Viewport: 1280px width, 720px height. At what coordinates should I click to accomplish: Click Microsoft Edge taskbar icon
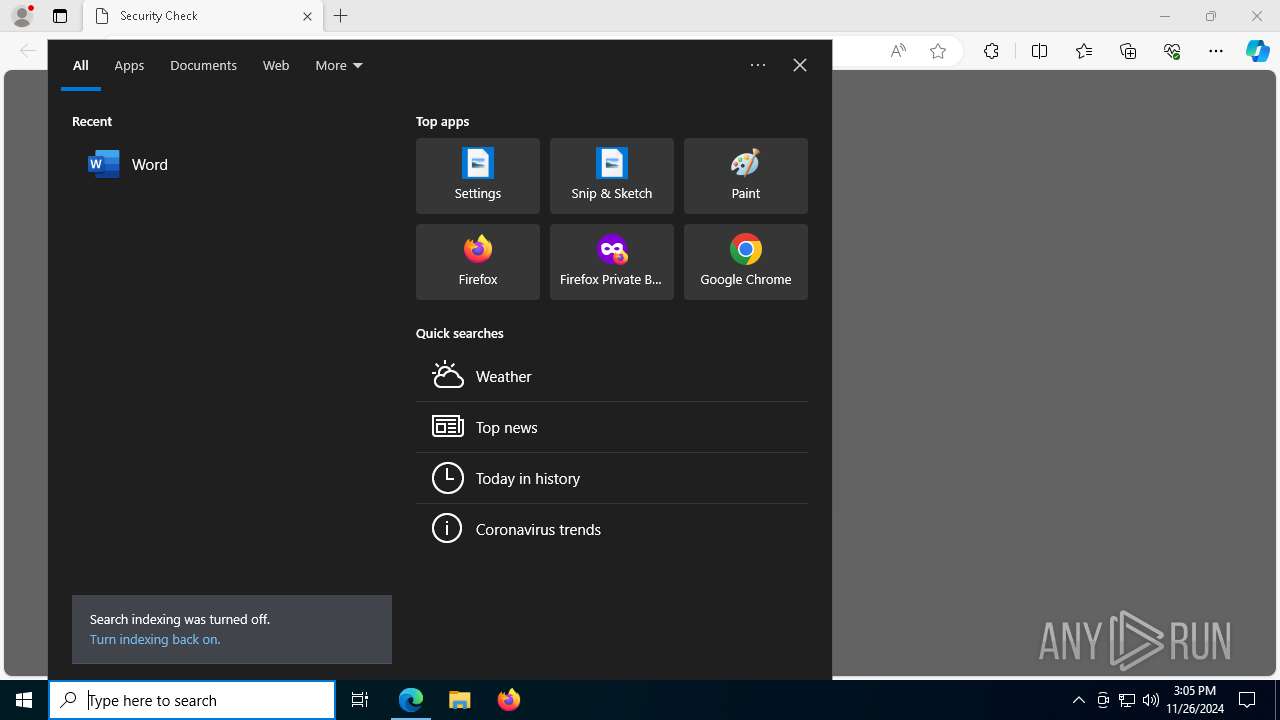point(411,700)
